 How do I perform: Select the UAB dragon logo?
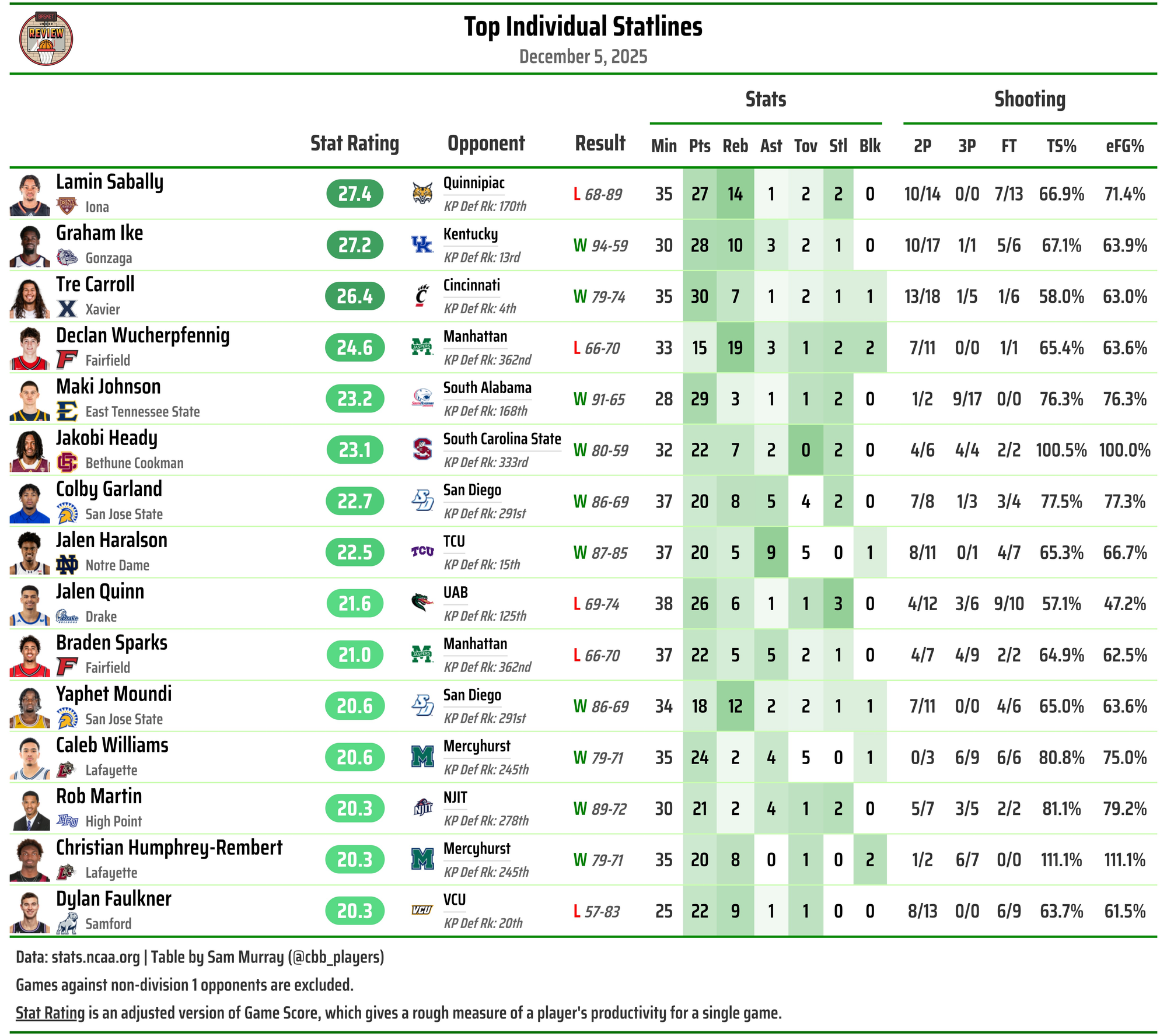(x=422, y=603)
